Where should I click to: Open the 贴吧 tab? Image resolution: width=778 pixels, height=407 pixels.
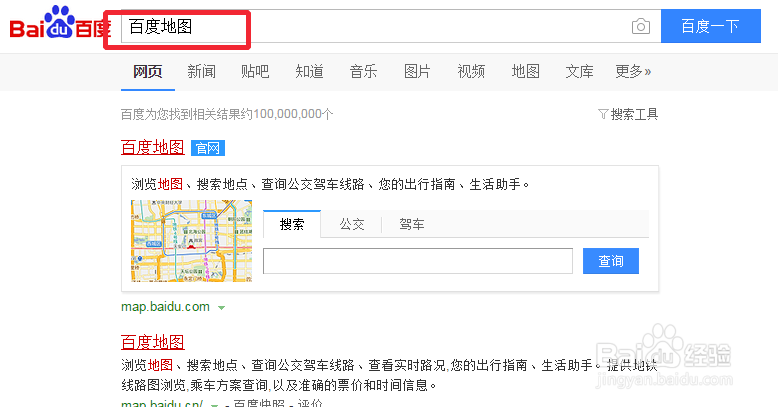(x=255, y=71)
